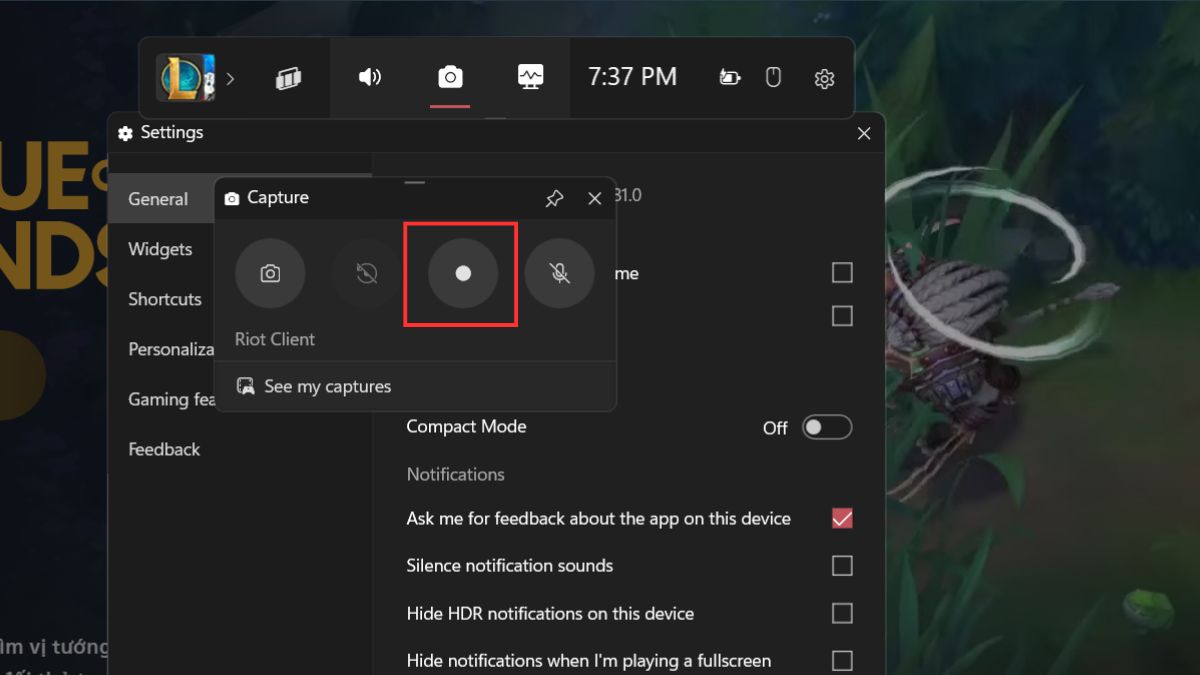Viewport: 1200px width, 675px height.
Task: Enable Silence notification sounds checkbox
Action: coord(842,566)
